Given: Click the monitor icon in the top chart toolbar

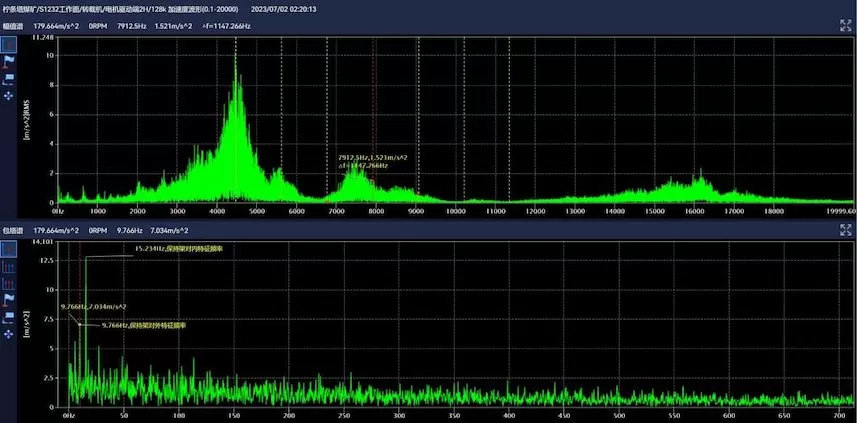Looking at the screenshot, I should (x=9, y=78).
